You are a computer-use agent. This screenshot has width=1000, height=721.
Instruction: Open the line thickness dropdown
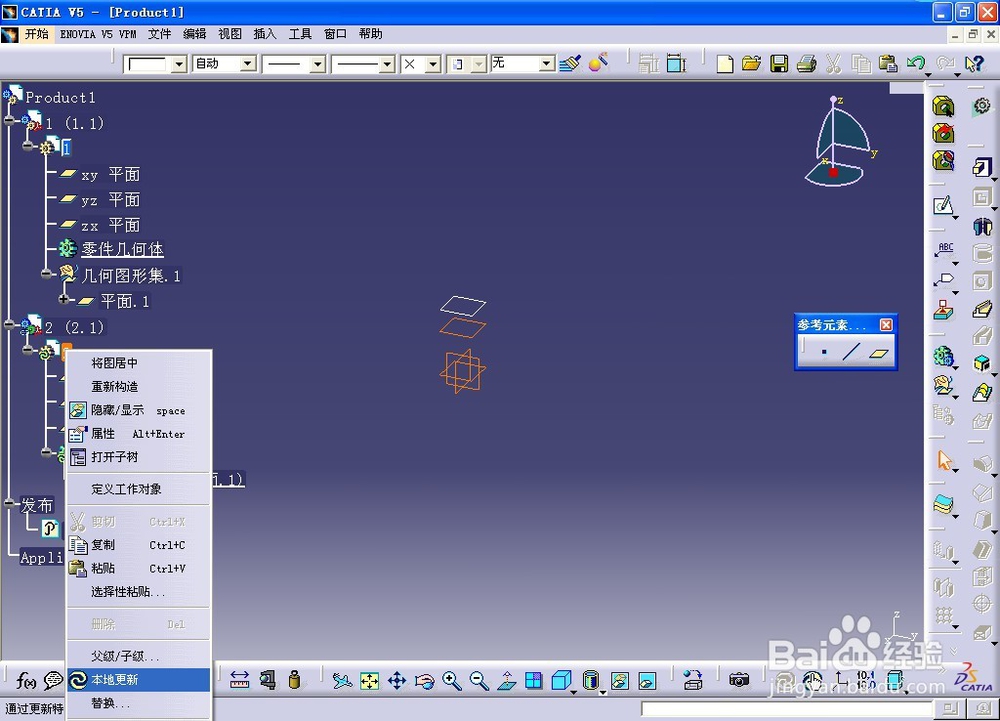(x=318, y=64)
